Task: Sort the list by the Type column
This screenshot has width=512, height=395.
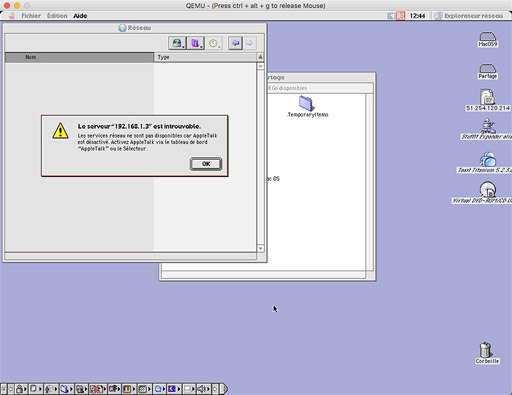Action: click(x=205, y=57)
